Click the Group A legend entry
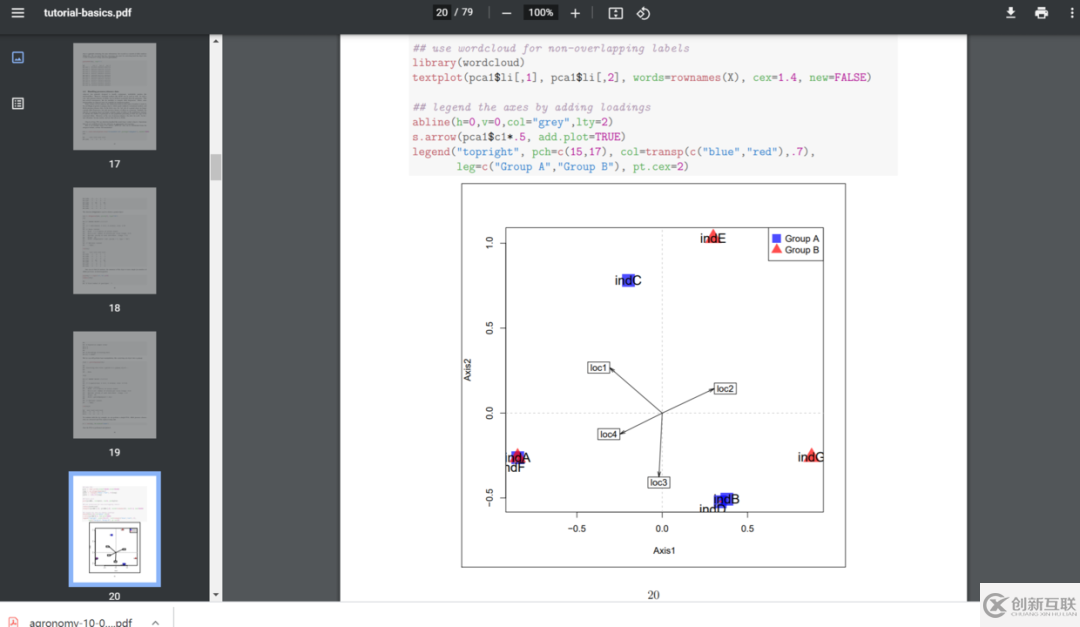The width and height of the screenshot is (1080, 627). [796, 238]
